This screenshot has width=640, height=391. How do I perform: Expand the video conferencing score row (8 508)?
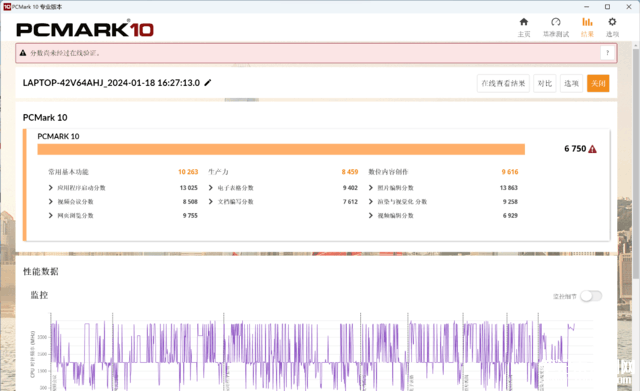122,202
